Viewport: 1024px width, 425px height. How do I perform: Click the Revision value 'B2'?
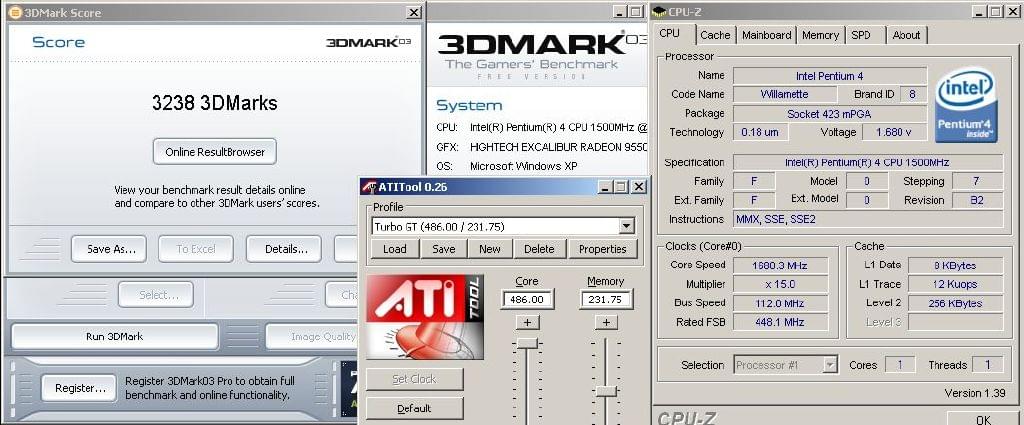[977, 200]
